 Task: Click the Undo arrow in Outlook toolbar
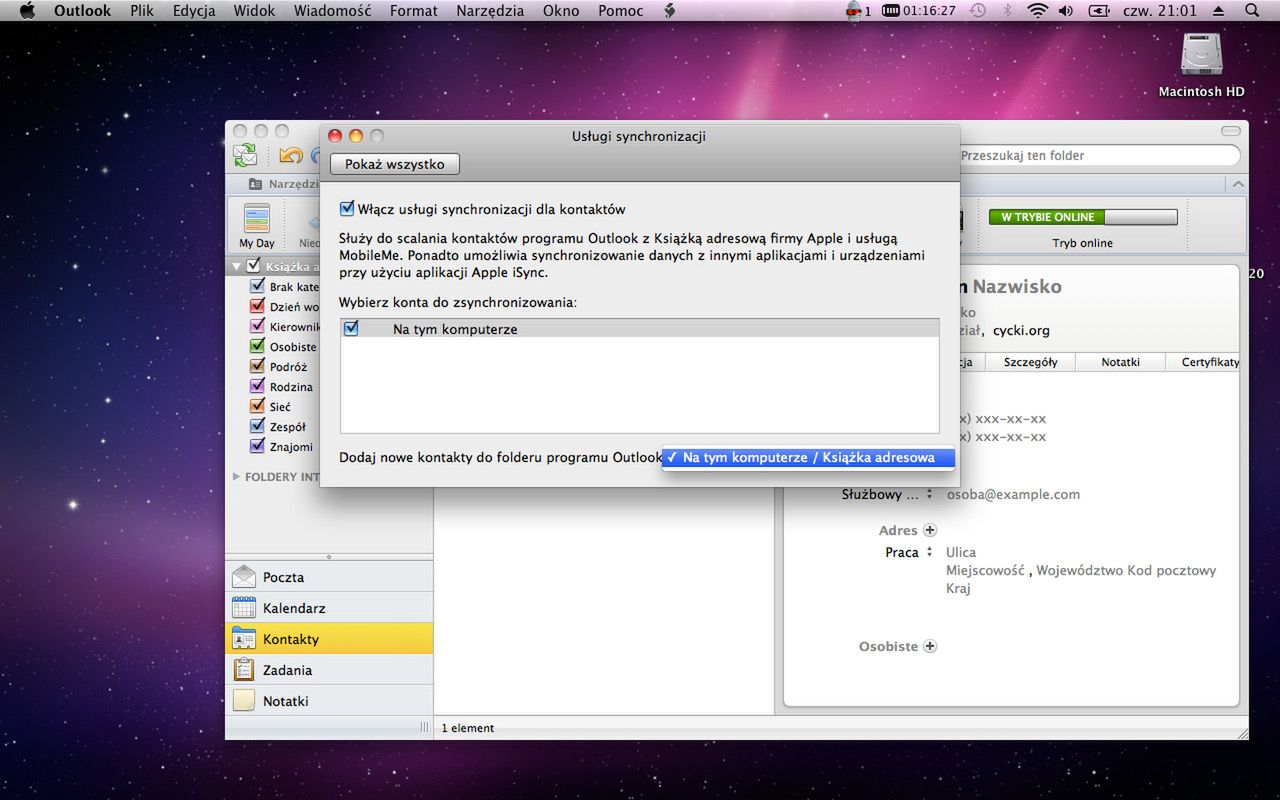291,155
